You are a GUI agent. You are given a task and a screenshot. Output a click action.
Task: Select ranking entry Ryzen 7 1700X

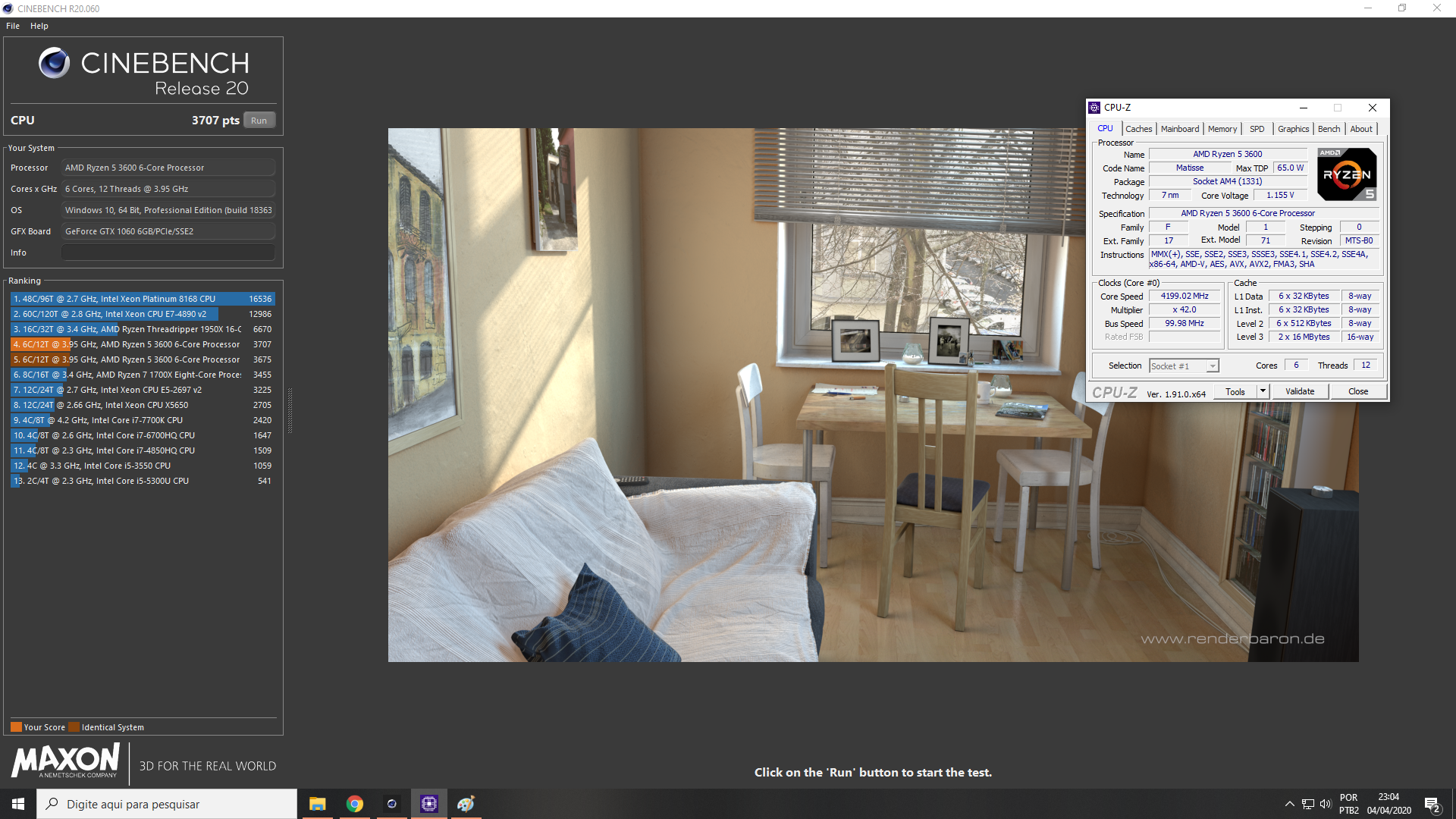point(143,375)
